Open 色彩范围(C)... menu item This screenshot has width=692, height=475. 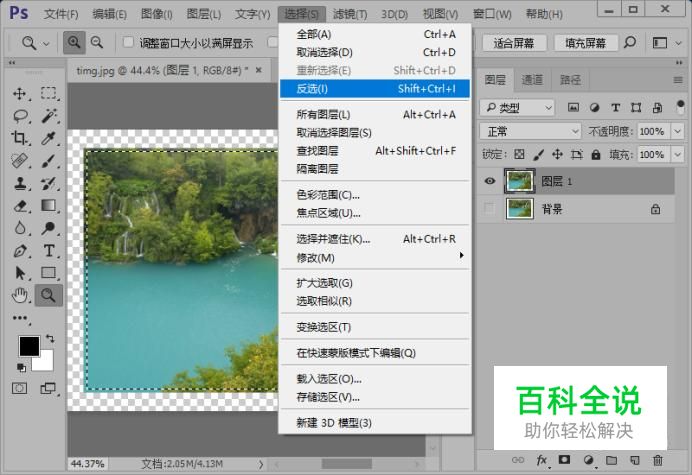[375, 195]
